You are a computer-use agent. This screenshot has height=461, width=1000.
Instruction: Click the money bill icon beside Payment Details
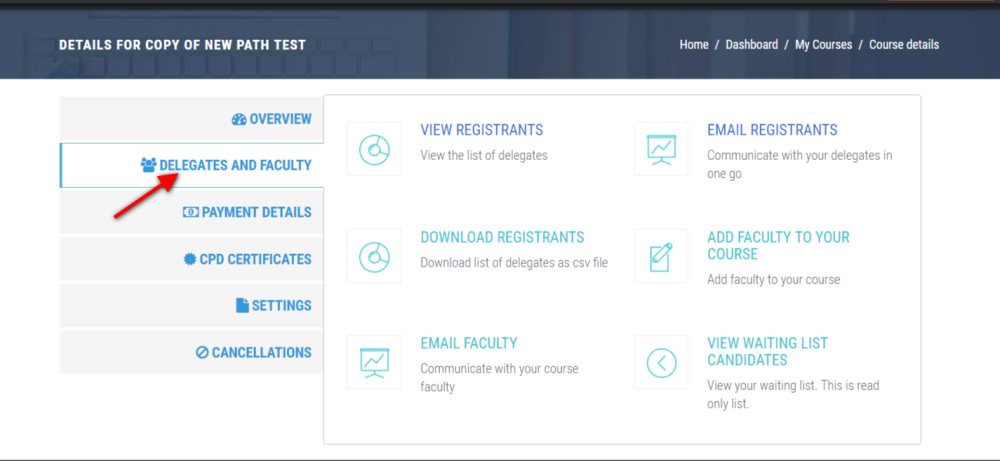tap(191, 212)
